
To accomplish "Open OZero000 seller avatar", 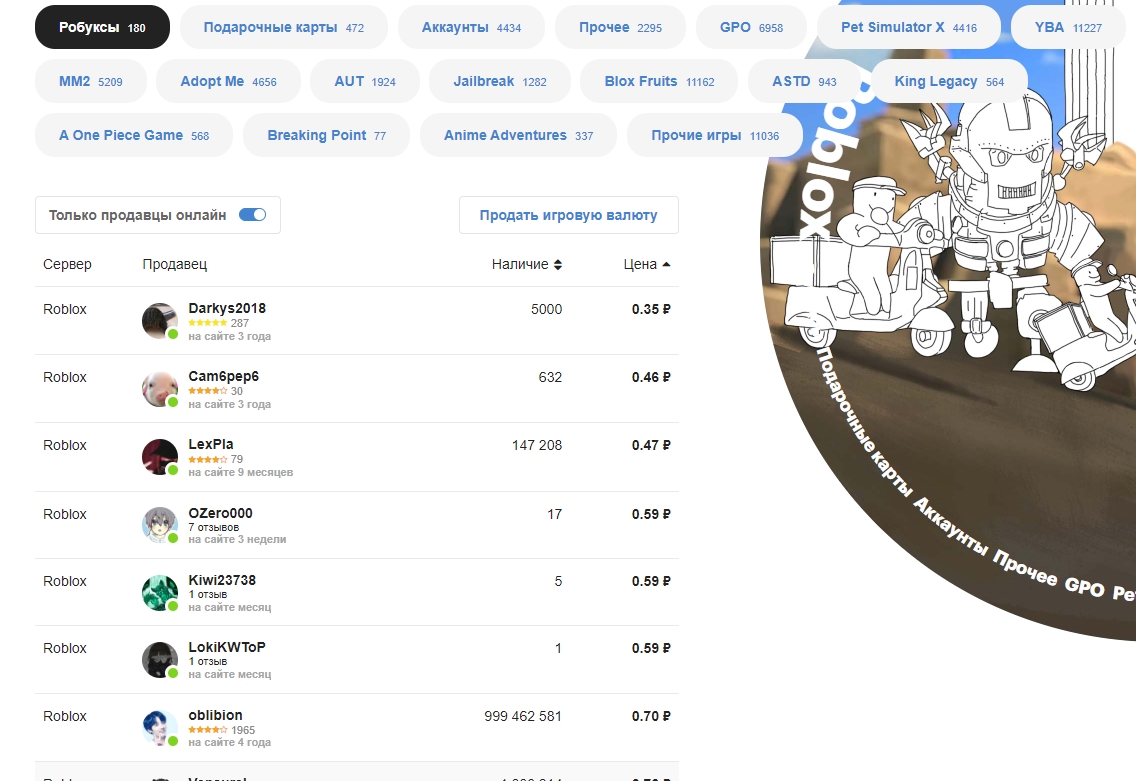I will point(160,525).
